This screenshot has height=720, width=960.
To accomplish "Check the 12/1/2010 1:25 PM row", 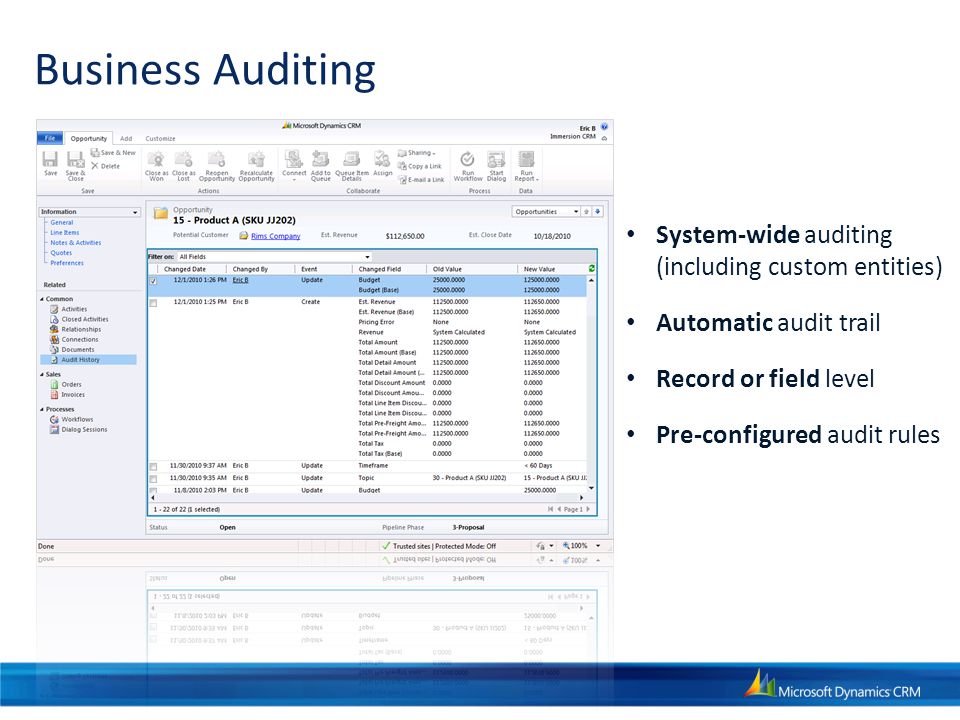I will click(x=154, y=303).
